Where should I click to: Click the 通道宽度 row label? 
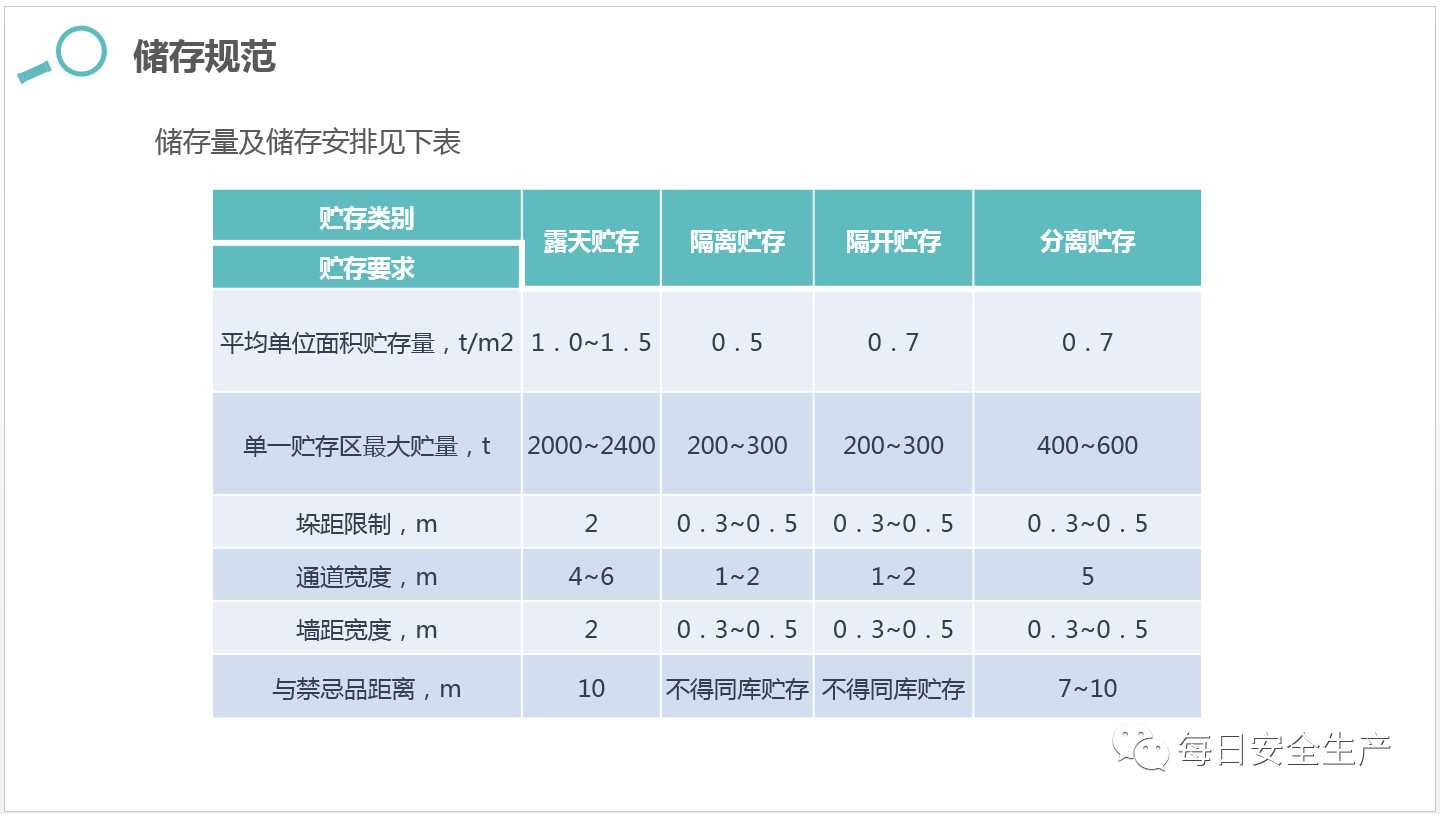[366, 576]
